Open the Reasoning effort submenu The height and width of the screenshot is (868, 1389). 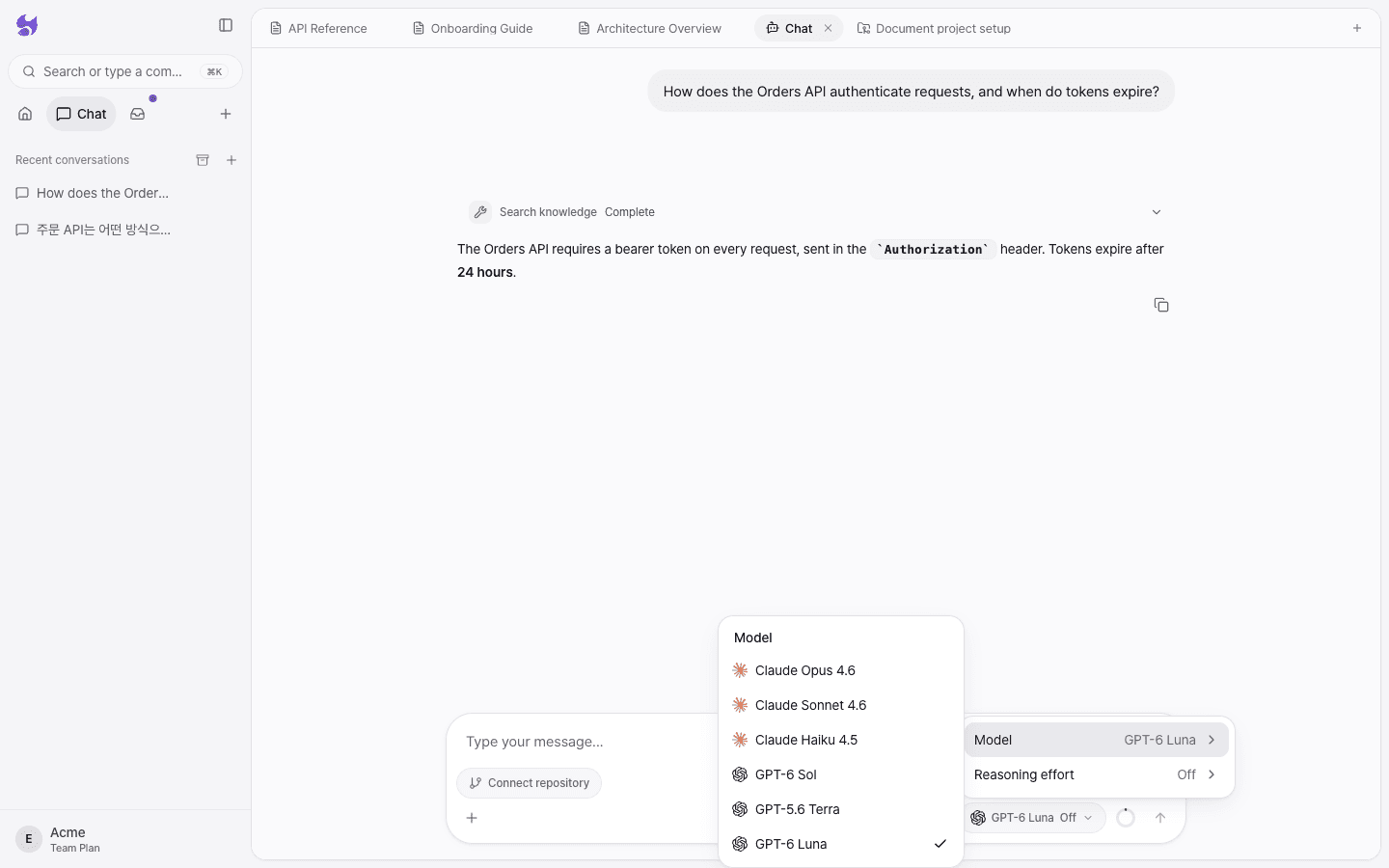[x=1096, y=774]
